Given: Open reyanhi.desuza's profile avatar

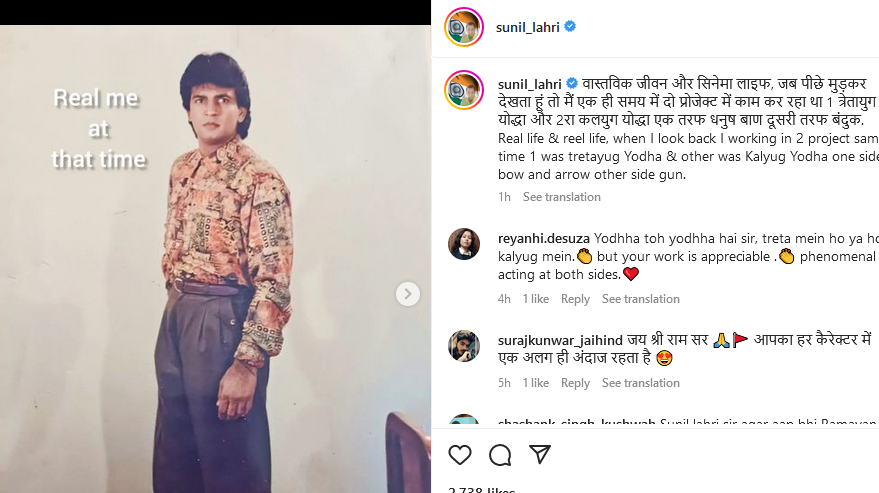Looking at the screenshot, I should coord(464,245).
